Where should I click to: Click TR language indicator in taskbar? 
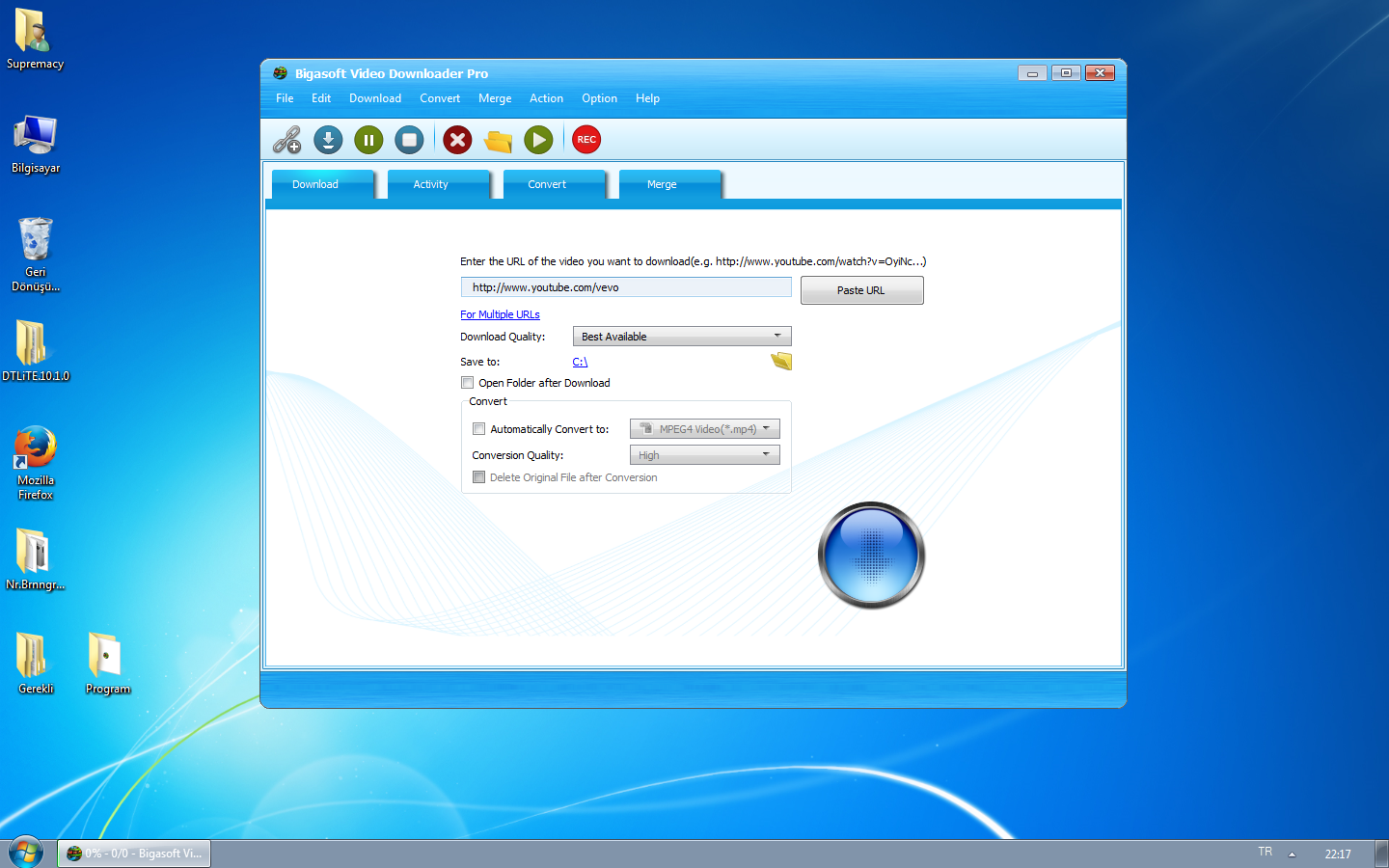(x=1266, y=852)
